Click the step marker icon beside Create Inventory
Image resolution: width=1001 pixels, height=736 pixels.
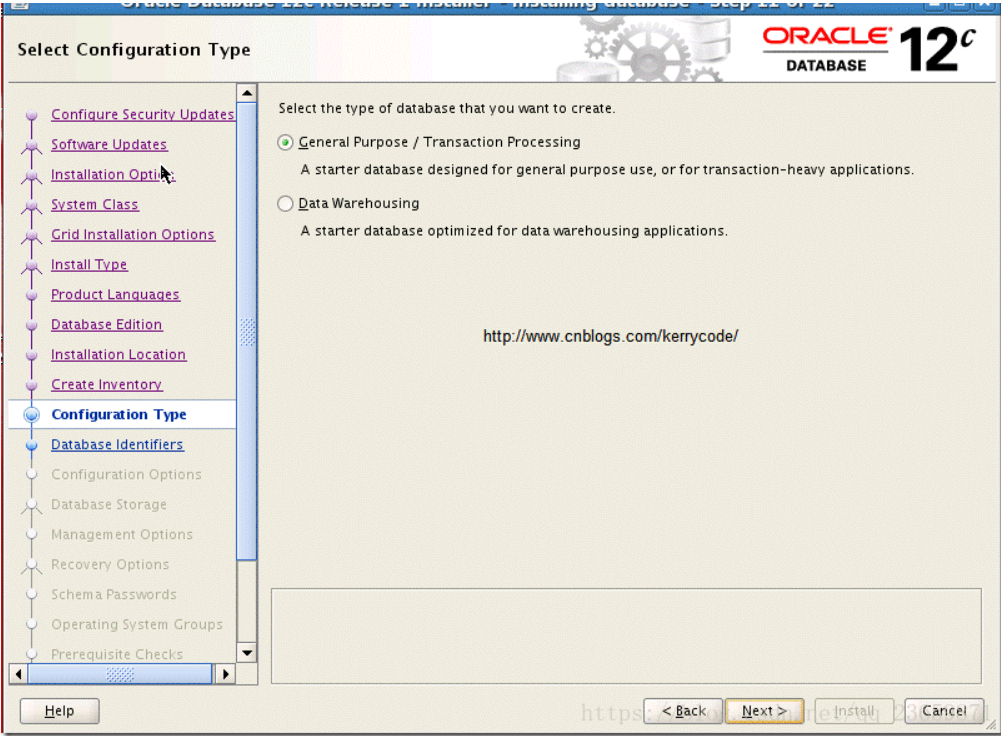tap(31, 385)
